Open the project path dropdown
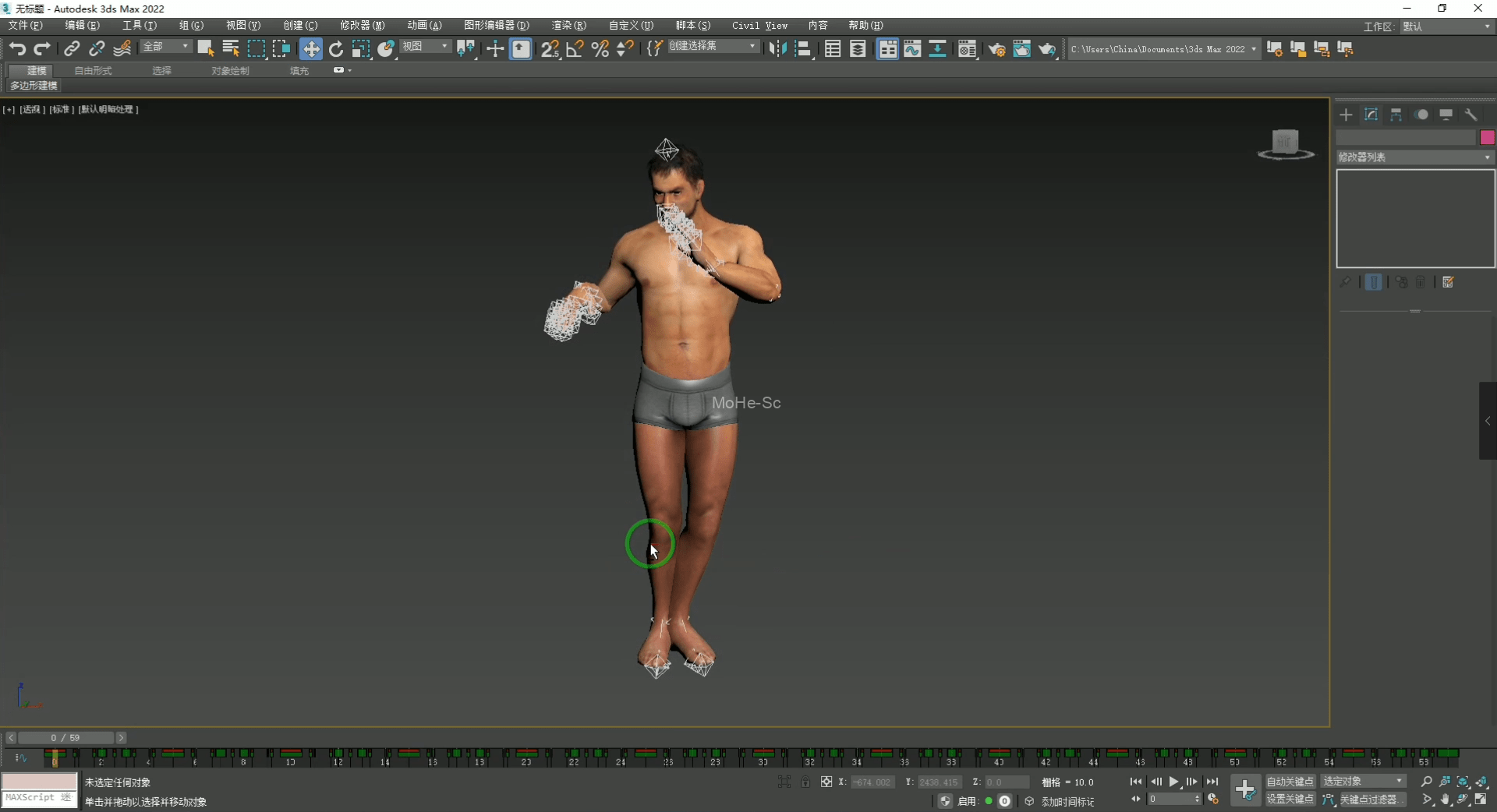Screen dimensions: 1497x812 tap(1254, 49)
